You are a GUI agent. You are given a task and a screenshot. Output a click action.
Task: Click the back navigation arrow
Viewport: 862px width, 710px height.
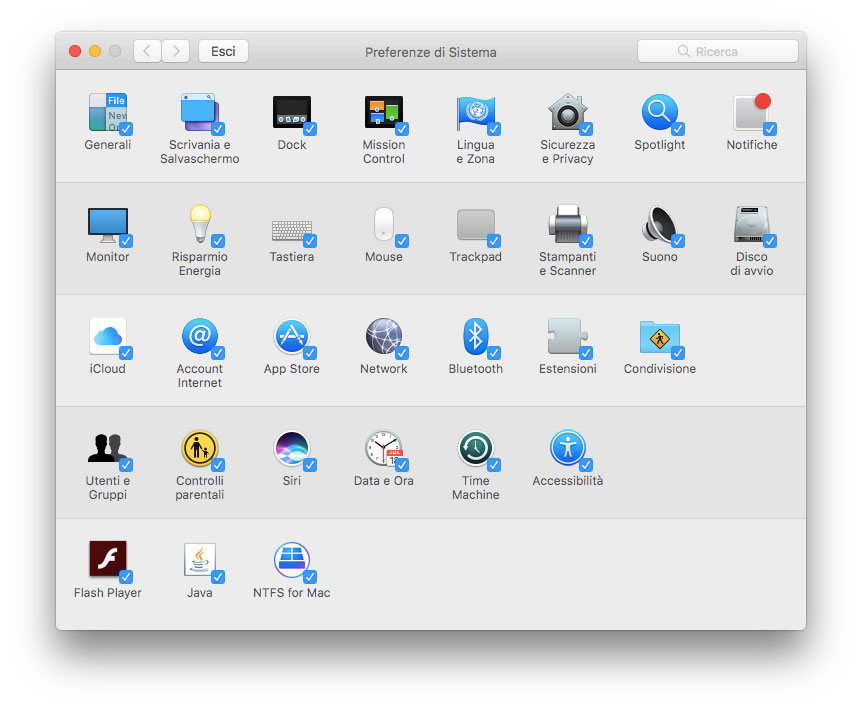pos(147,51)
